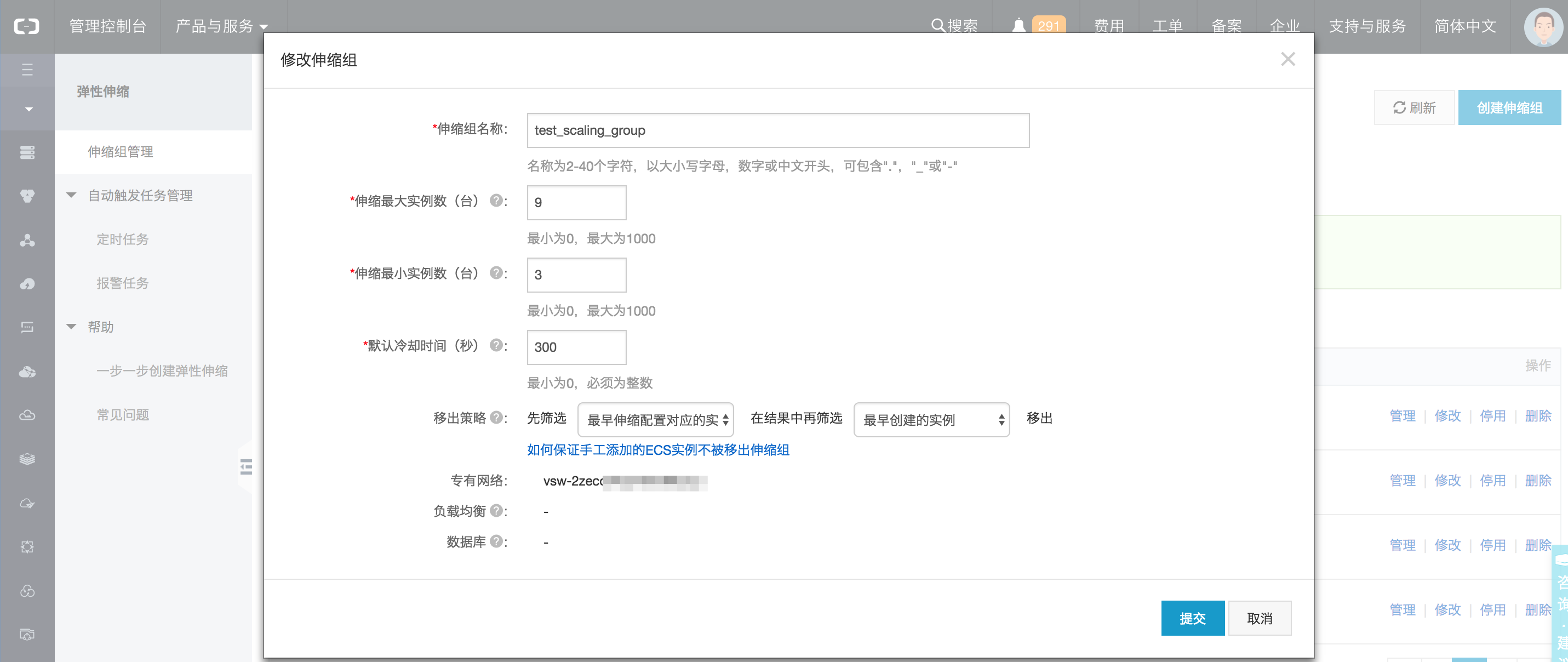Open 支持与服务 menu
The image size is (1568, 662).
tap(1367, 26)
